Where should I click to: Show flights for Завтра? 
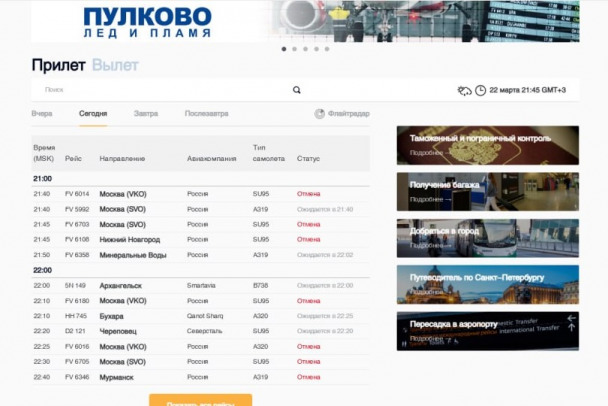click(x=146, y=114)
